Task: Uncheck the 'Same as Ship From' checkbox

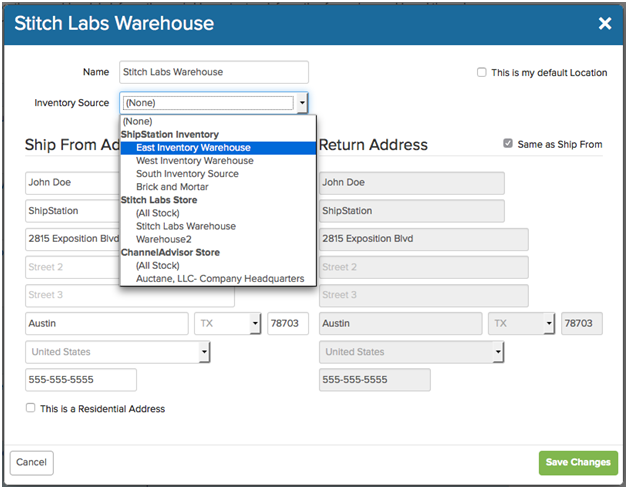Action: point(508,144)
